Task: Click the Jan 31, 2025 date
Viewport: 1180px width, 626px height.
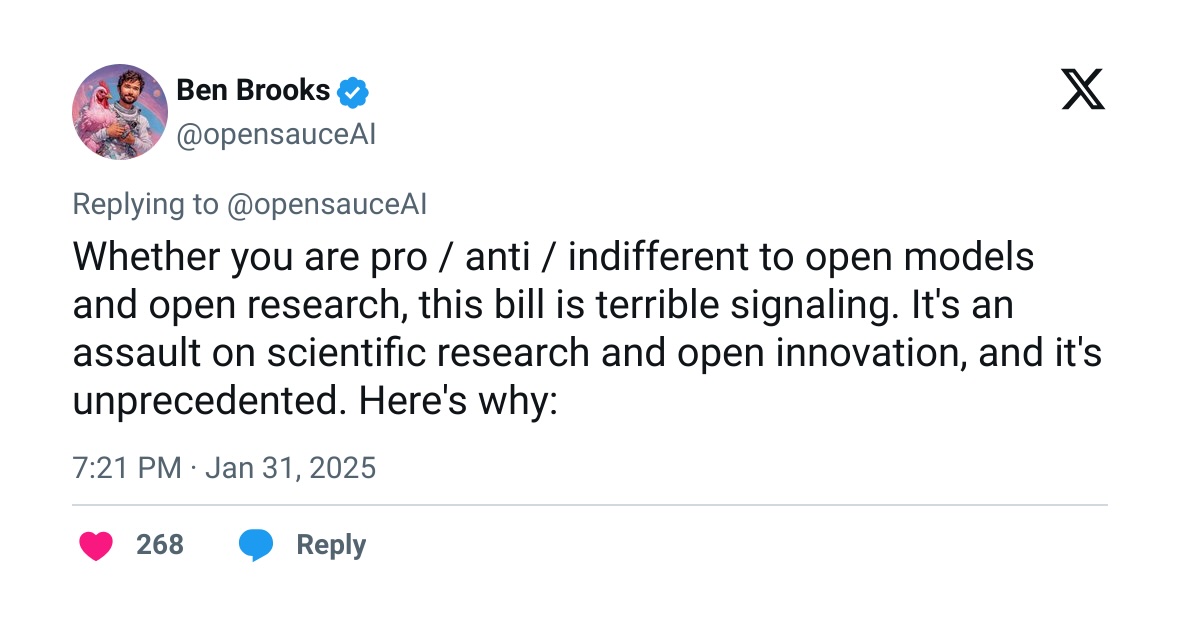Action: pos(290,467)
